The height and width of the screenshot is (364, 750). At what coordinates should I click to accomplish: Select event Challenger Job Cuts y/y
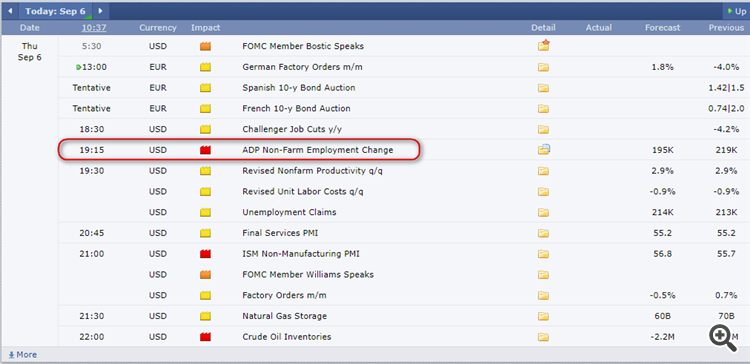[x=292, y=129]
